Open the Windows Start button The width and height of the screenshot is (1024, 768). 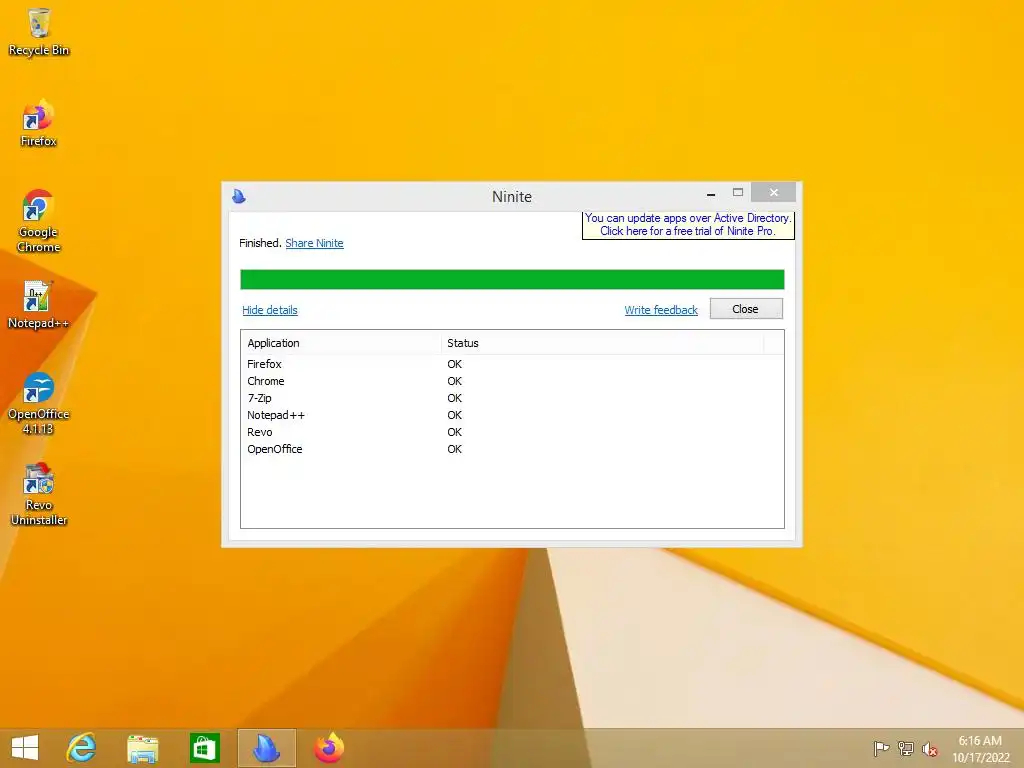(x=25, y=748)
